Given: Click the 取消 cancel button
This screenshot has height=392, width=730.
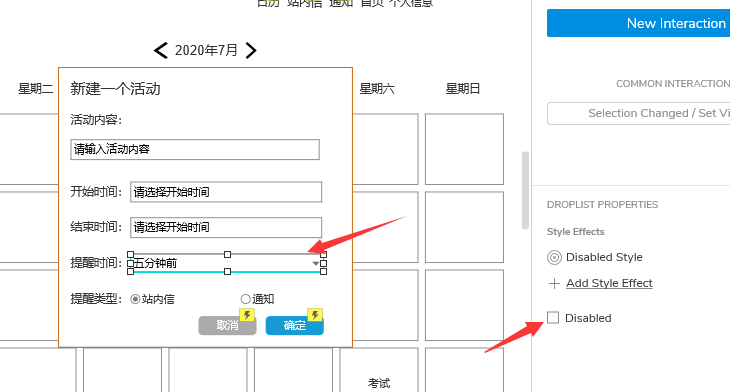Looking at the screenshot, I should tap(227, 325).
